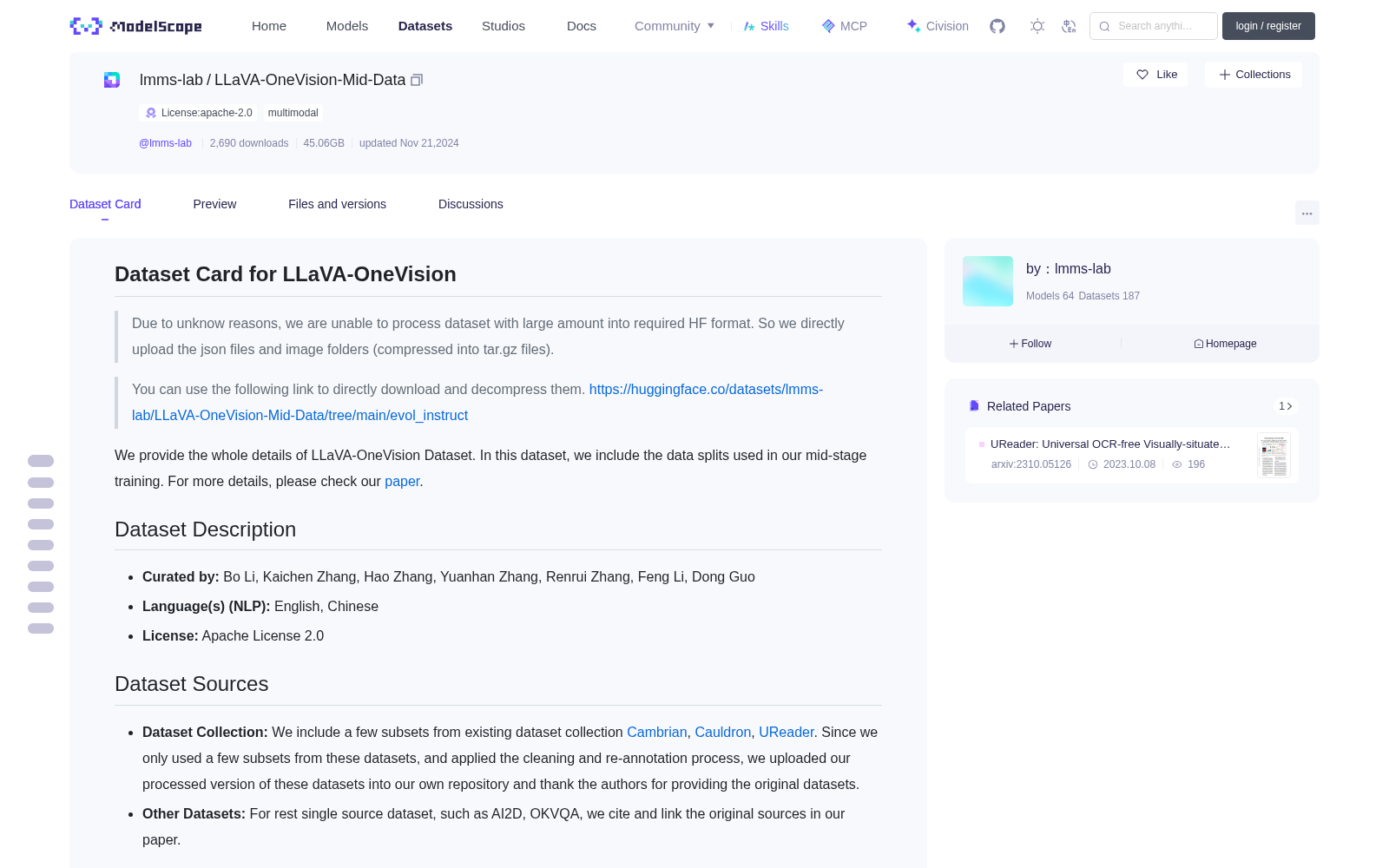Click the first outline navigation pill
Screen dimensions: 1389x868
point(41,461)
